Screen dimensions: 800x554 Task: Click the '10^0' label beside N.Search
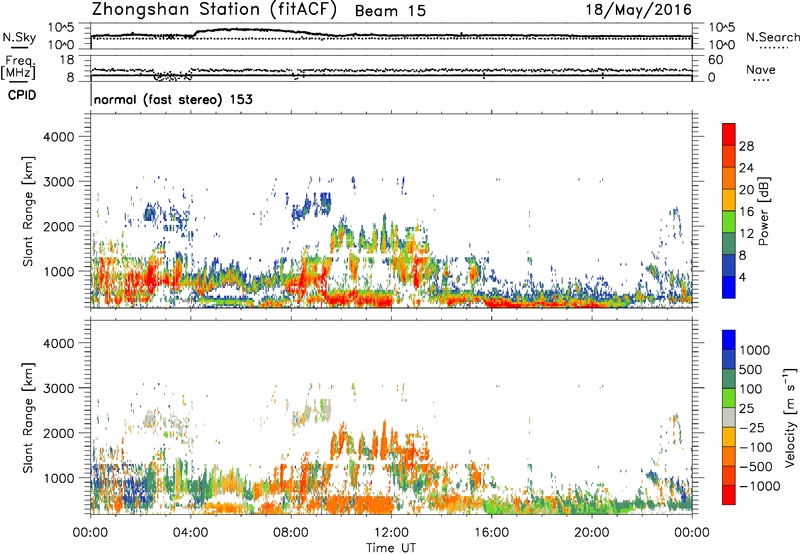pyautogui.click(x=722, y=45)
